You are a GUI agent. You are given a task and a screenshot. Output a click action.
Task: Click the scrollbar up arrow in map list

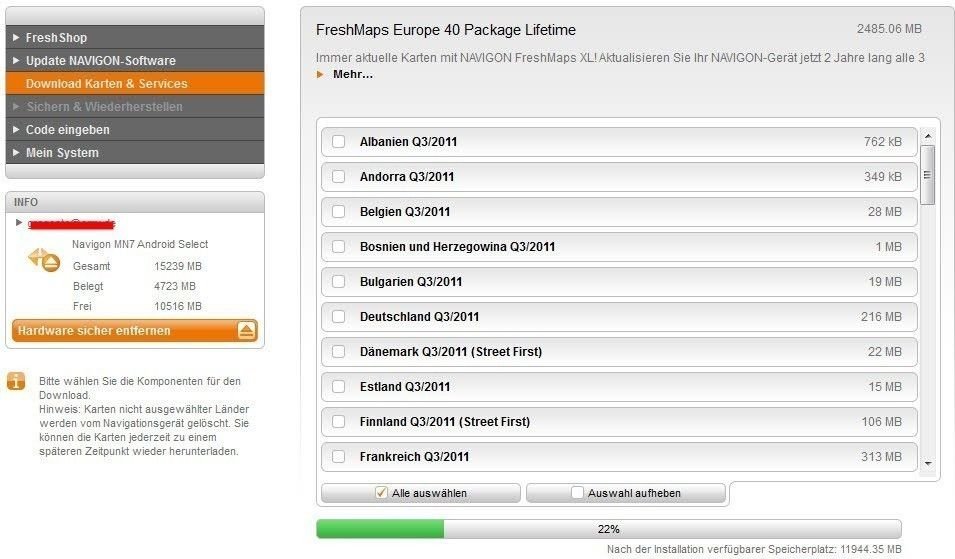pyautogui.click(x=928, y=136)
